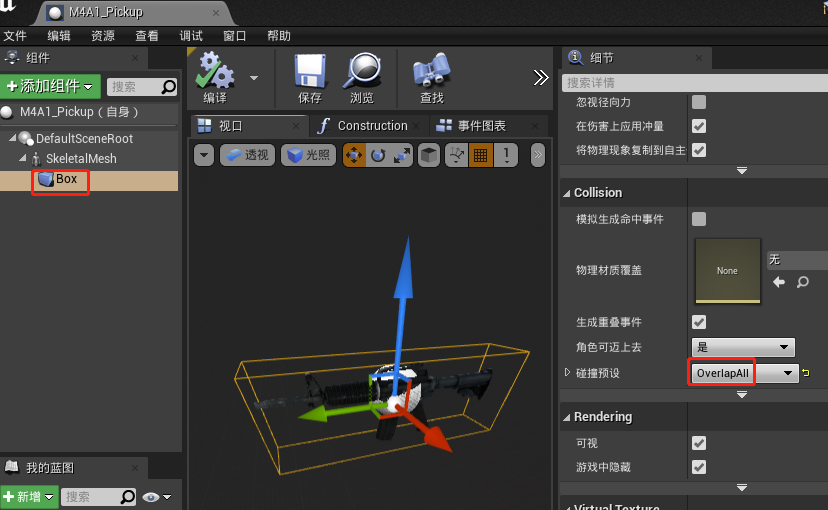Image resolution: width=828 pixels, height=510 pixels.
Task: Expand the 碰撞预设 disclosure triangle
Action: [567, 372]
